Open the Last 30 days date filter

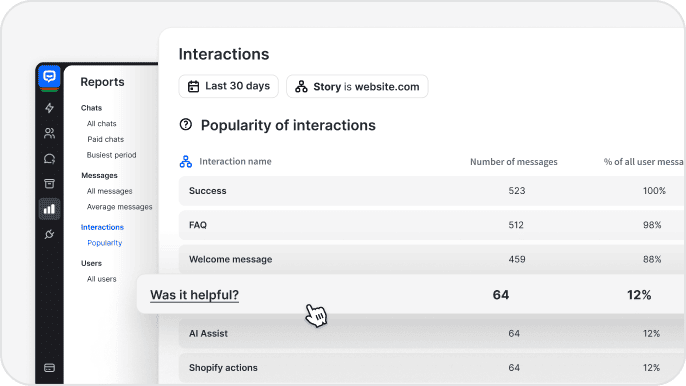pyautogui.click(x=228, y=86)
